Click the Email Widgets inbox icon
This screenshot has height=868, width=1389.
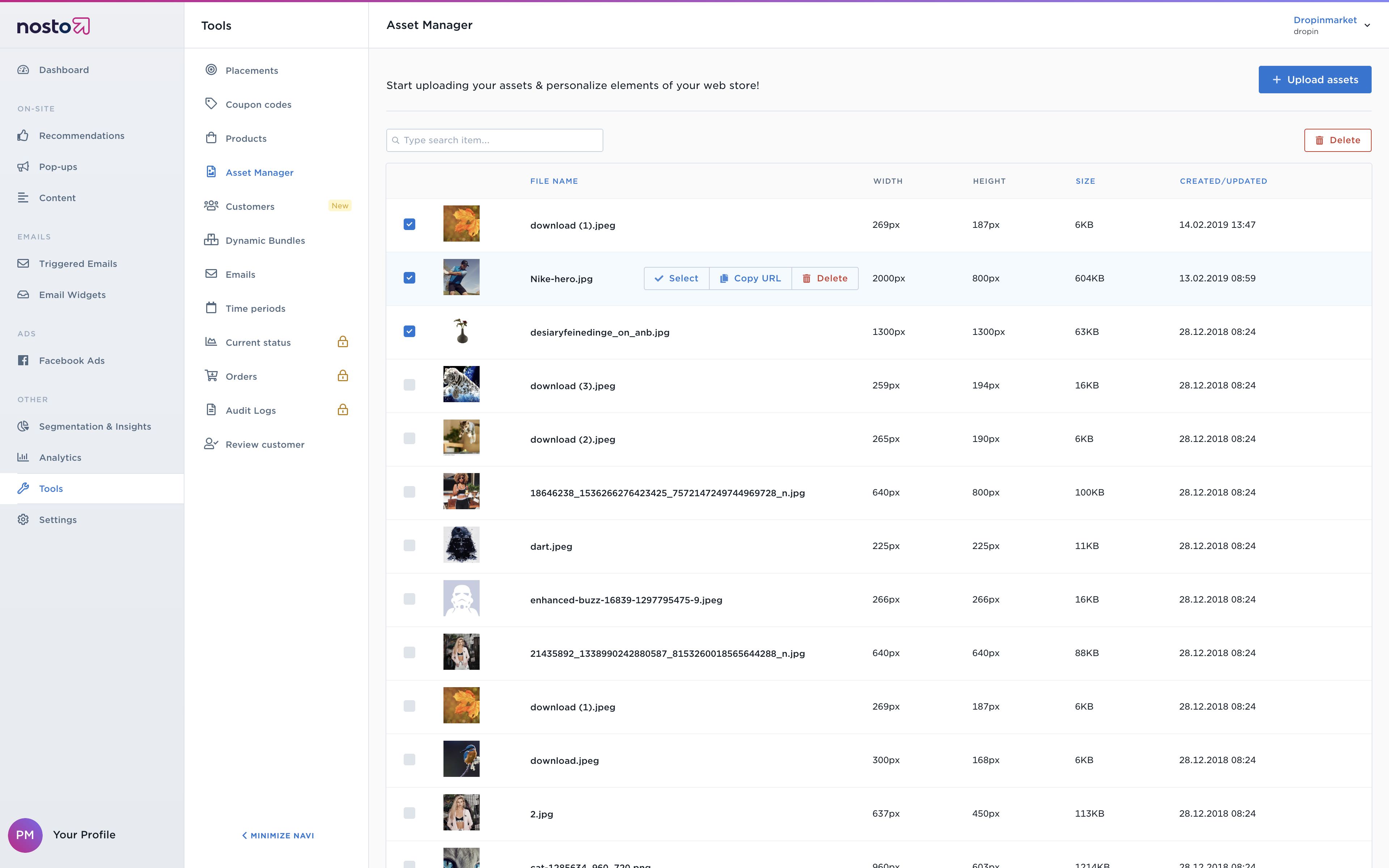[x=23, y=294]
